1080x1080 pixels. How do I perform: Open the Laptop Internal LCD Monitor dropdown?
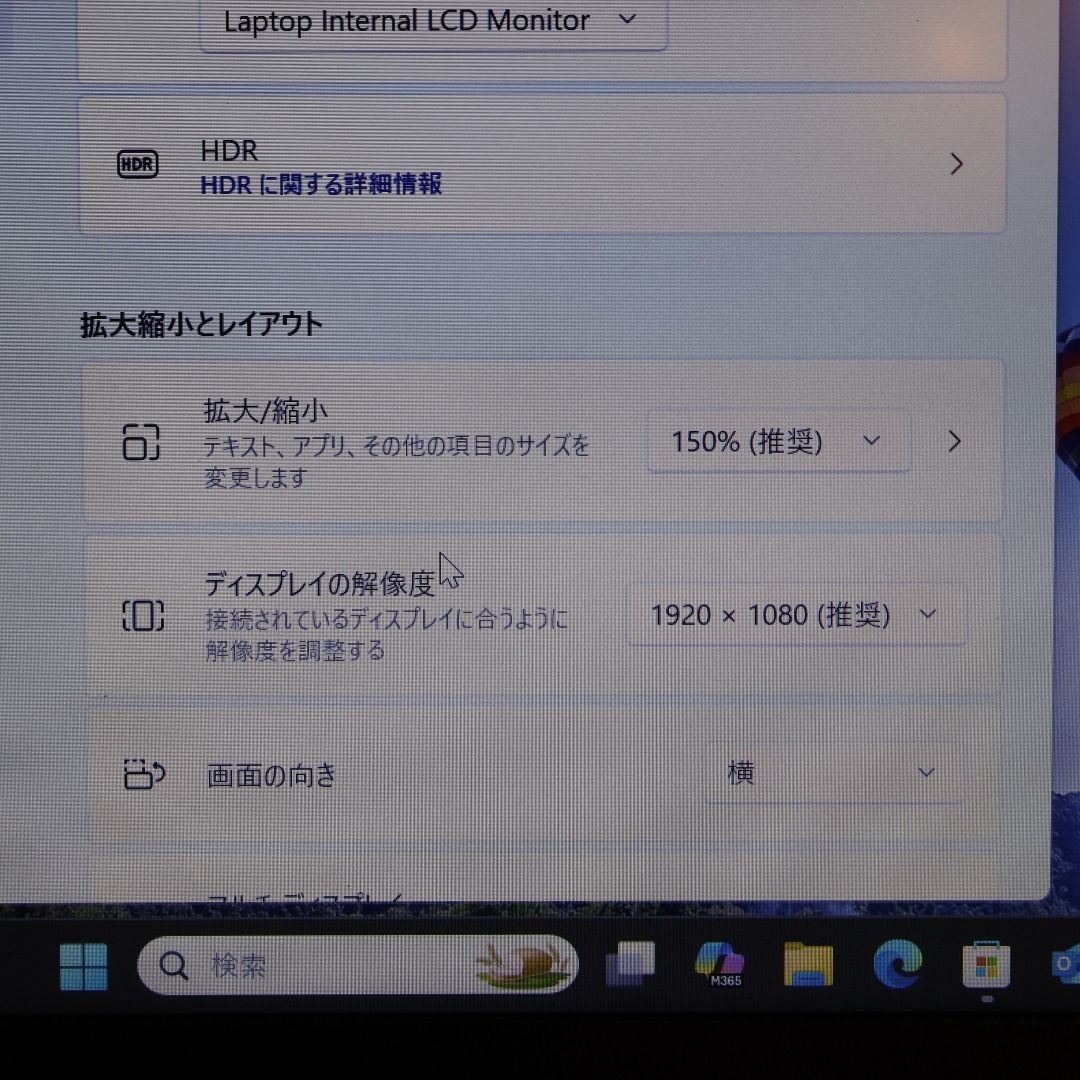coord(432,22)
